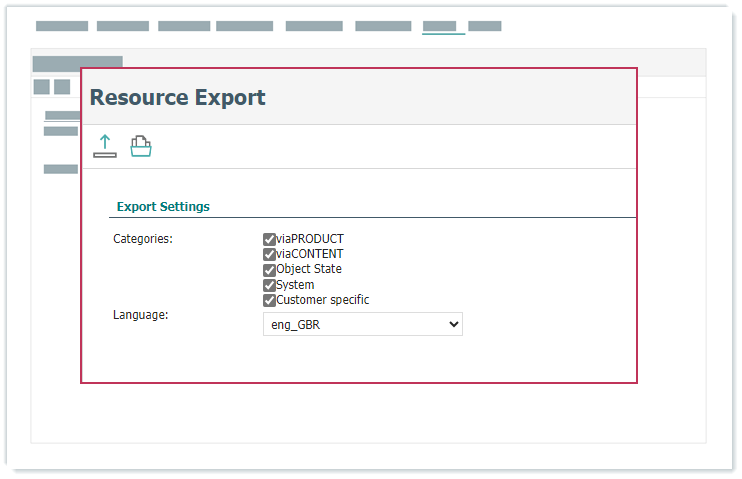
Task: Toggle the viaCONTENT checkbox
Action: pos(269,254)
